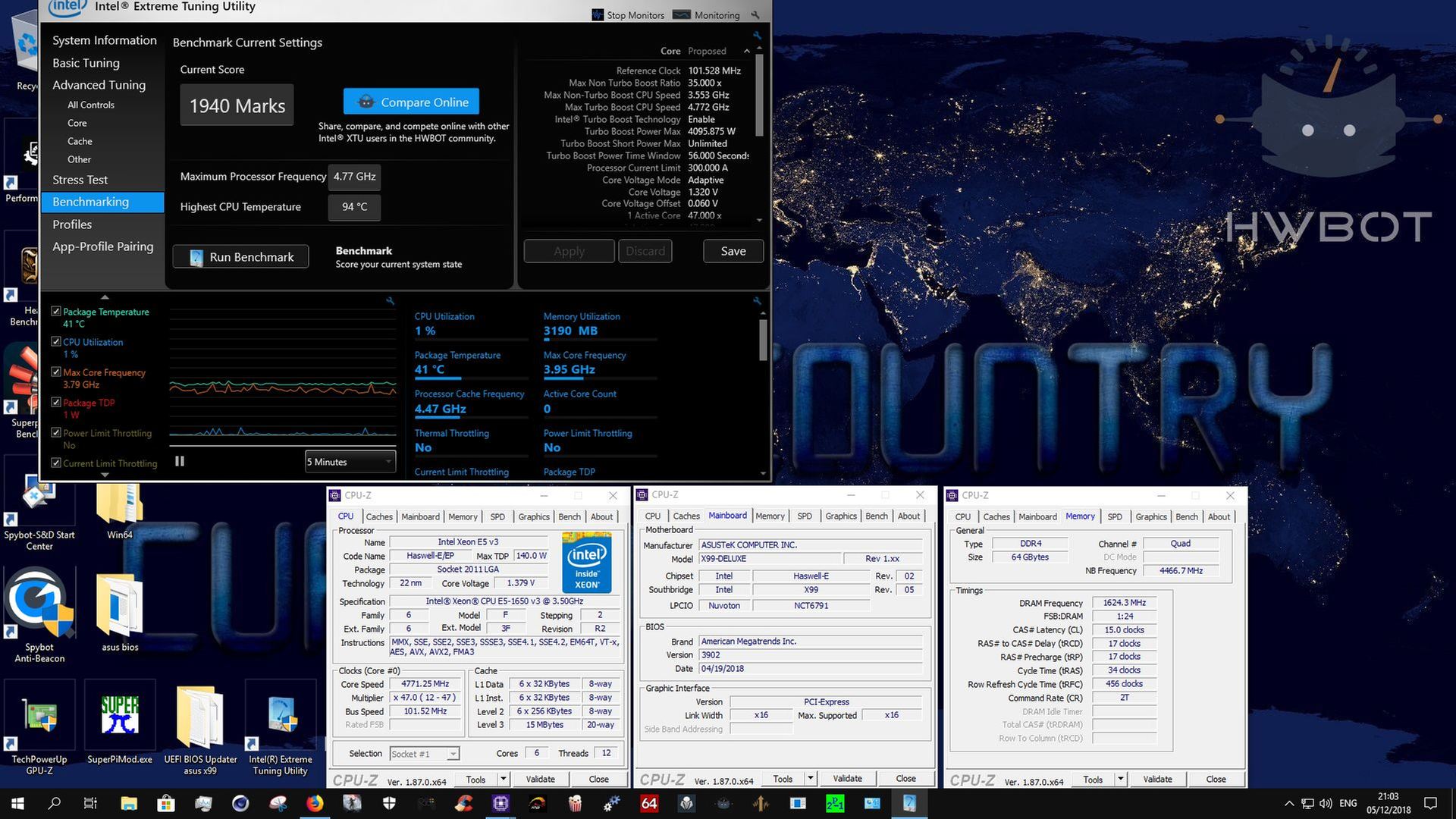1456x819 pixels.
Task: Switch to SPD tab in CPU-Z Mainboard window
Action: 805,516
